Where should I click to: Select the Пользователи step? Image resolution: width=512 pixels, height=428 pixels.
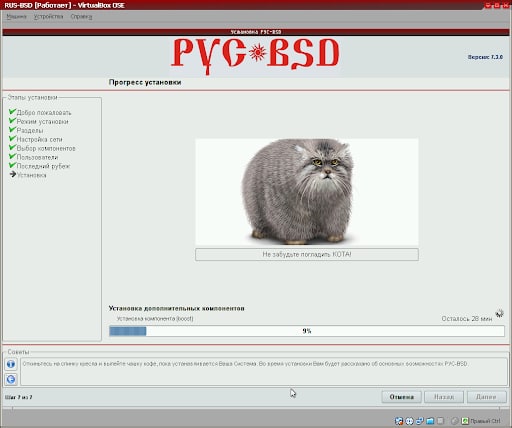click(x=37, y=157)
